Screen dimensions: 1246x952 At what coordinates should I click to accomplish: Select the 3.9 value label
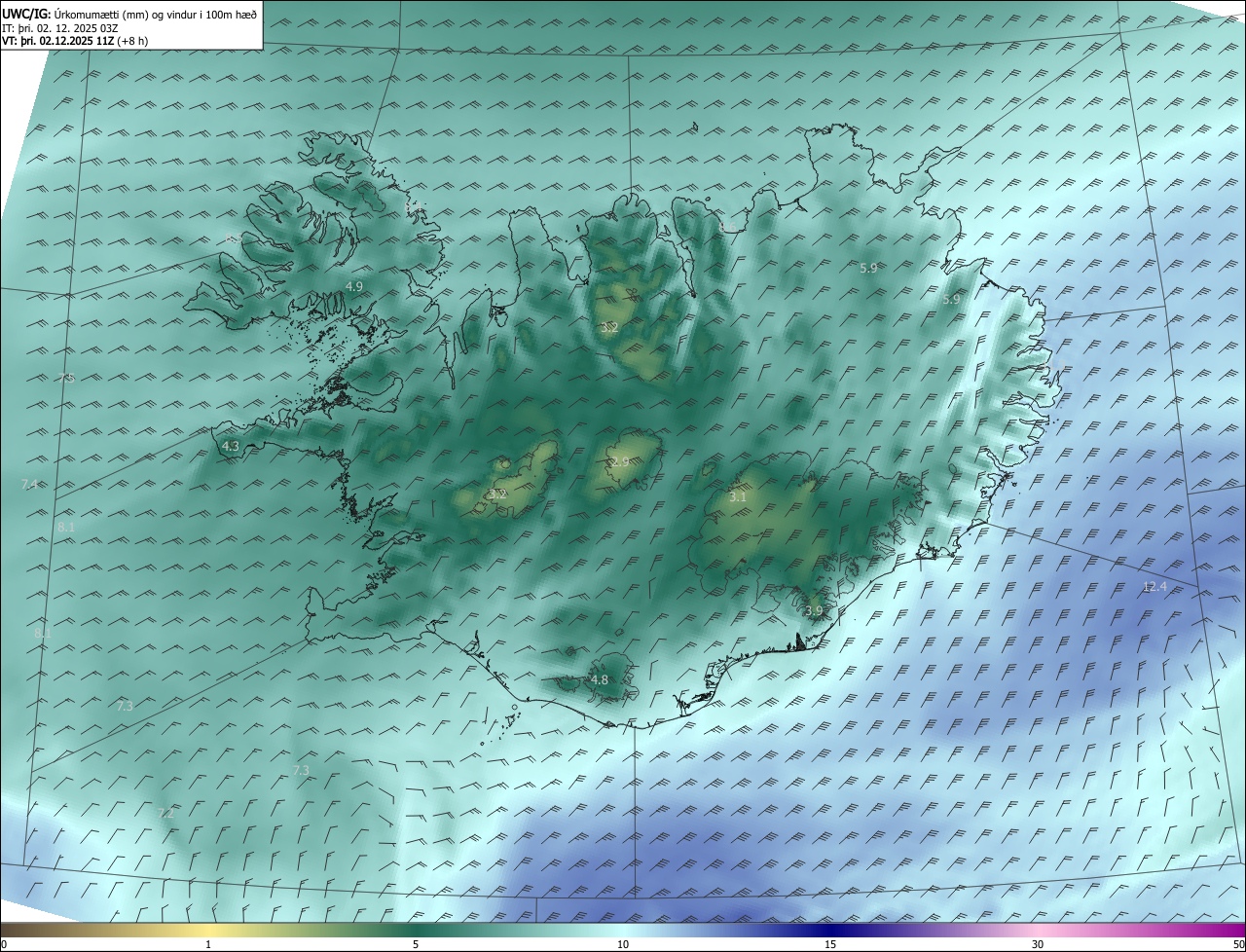815,610
